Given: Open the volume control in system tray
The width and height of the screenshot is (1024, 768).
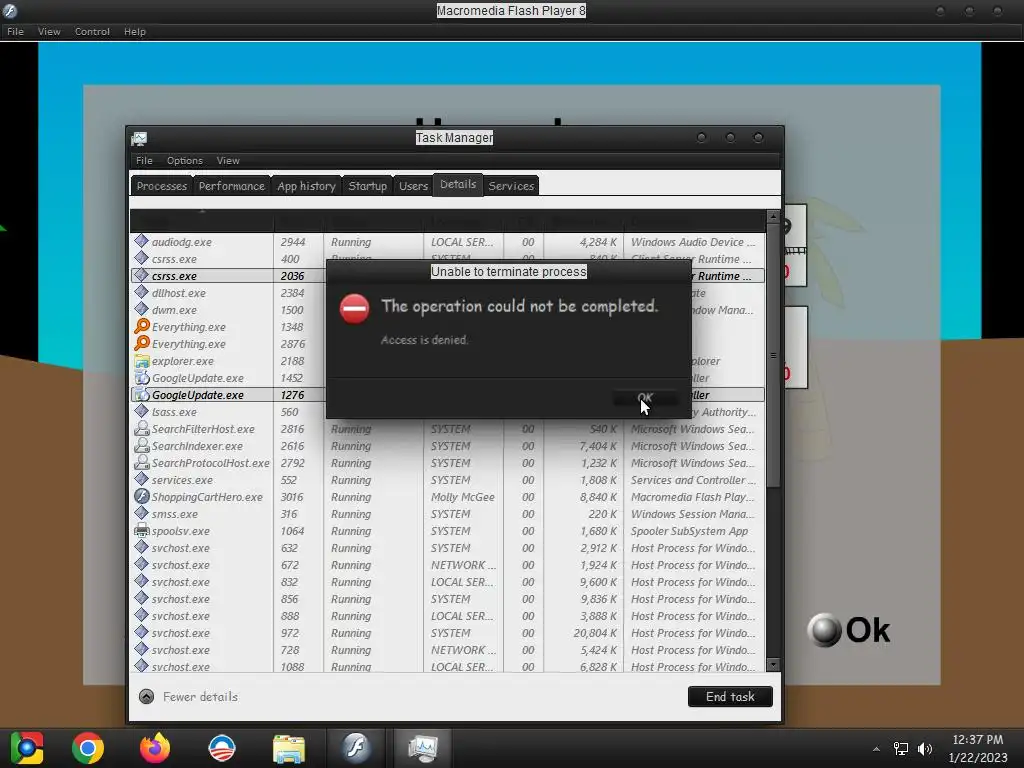Looking at the screenshot, I should tap(924, 749).
